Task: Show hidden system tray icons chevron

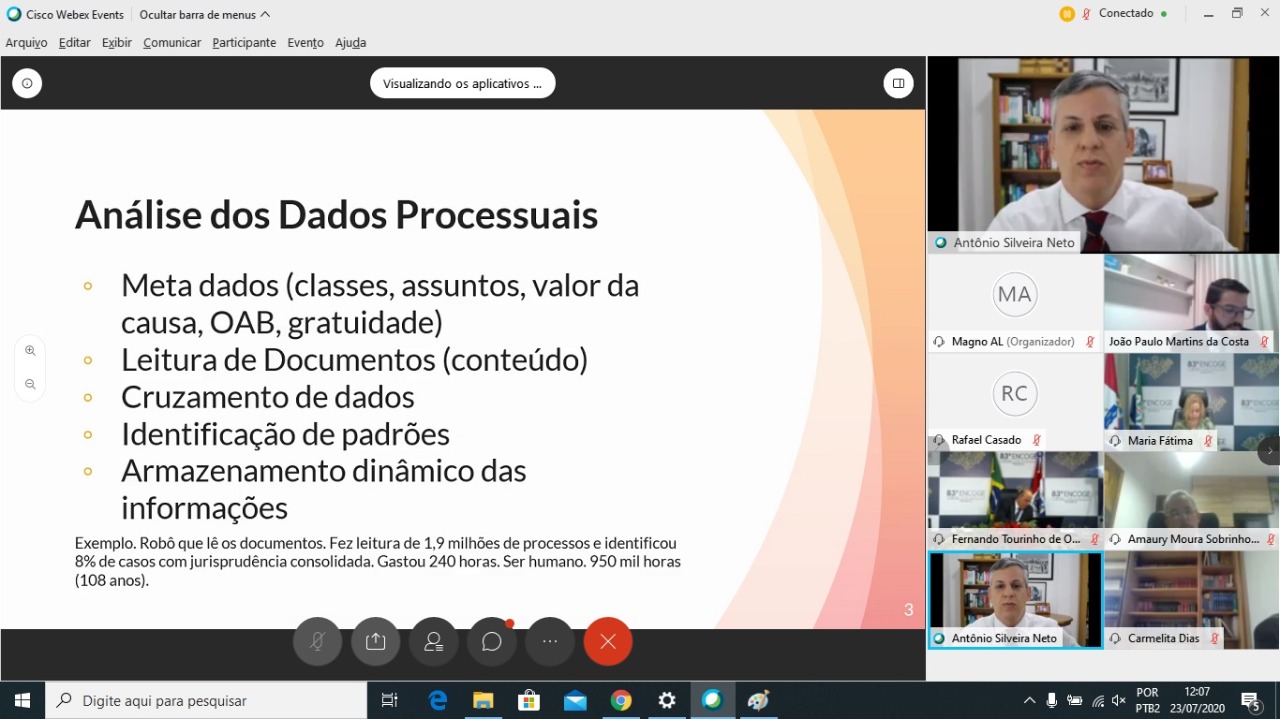Action: click(x=1029, y=701)
